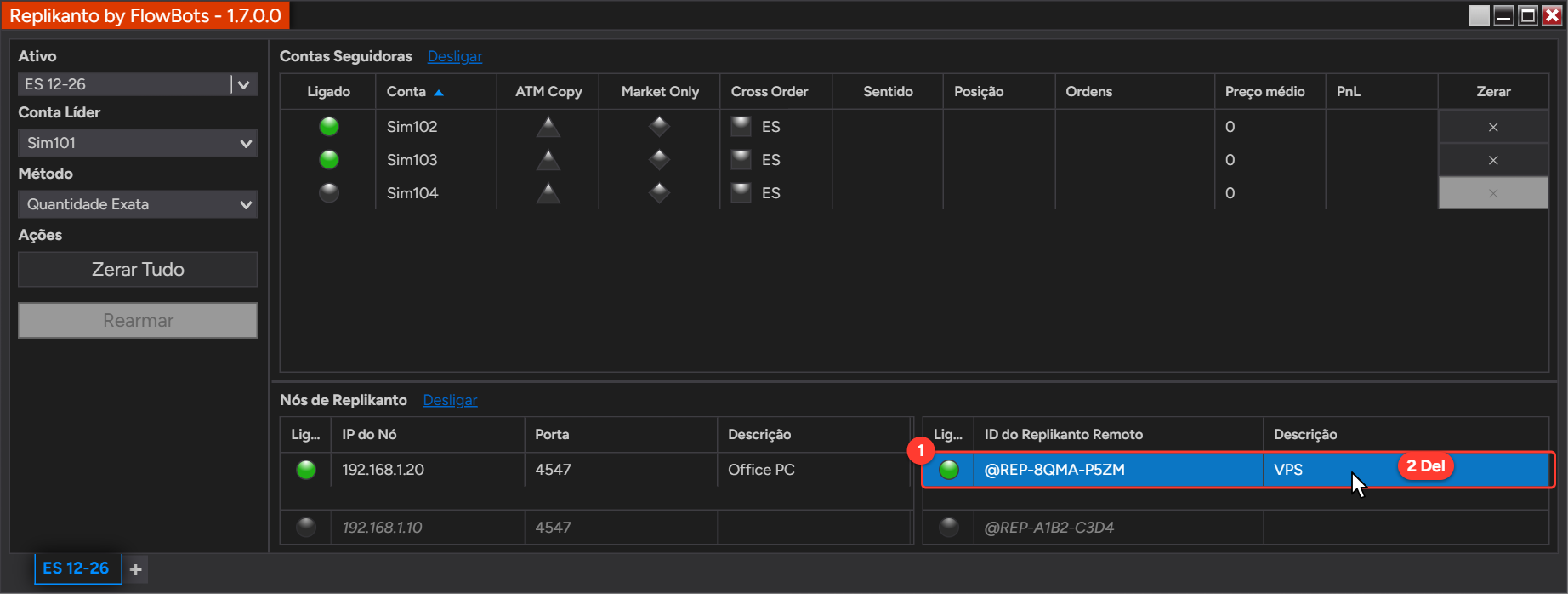Toggle the status light for node 192.168.1.20
Image resolution: width=1568 pixels, height=594 pixels.
(306, 470)
